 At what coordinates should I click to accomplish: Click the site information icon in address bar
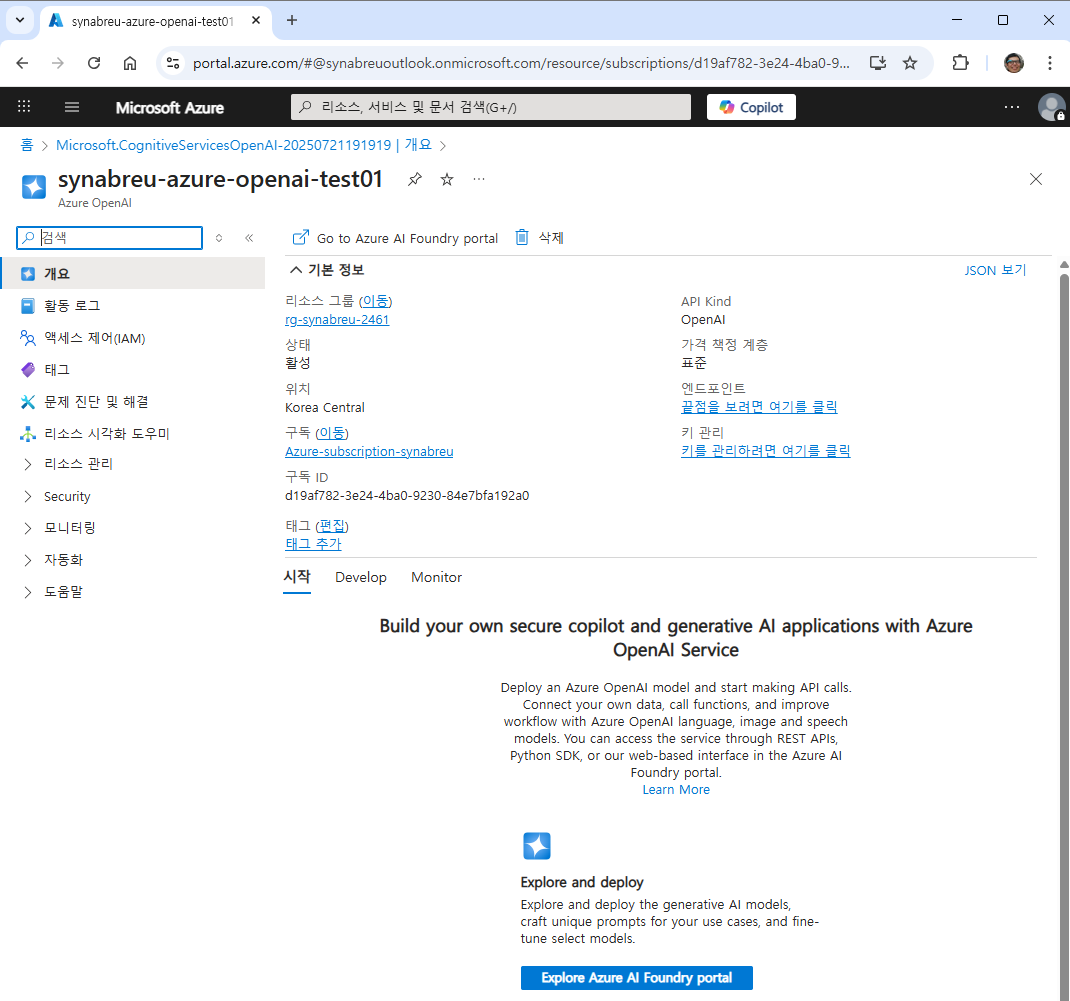(173, 63)
